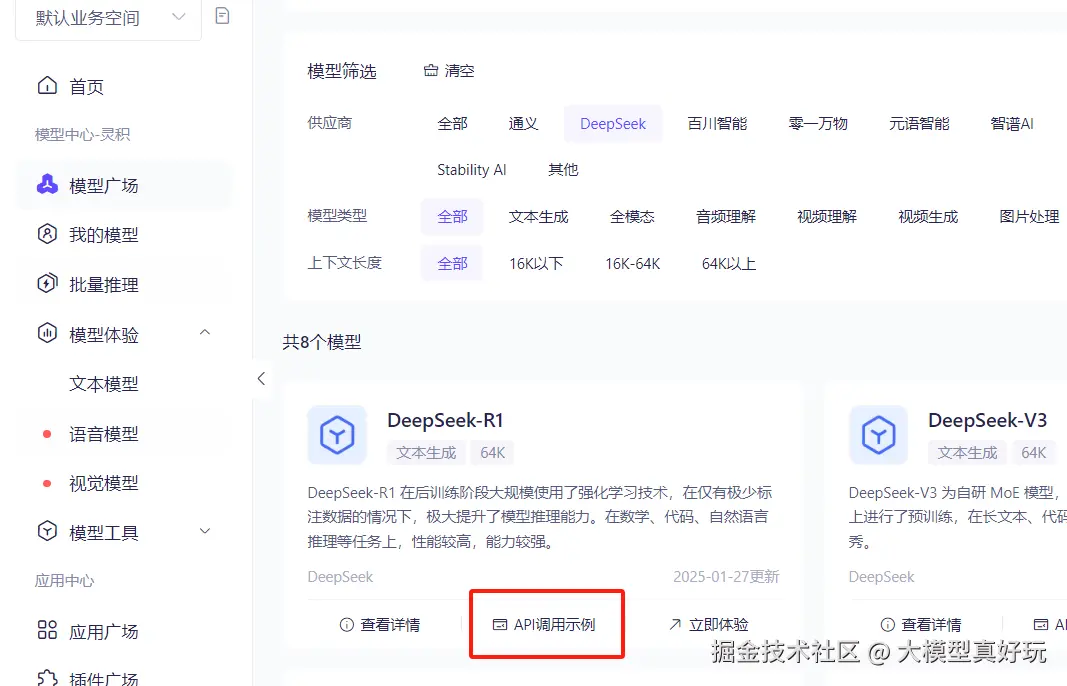Click the 模型体验 chart icon
Image resolution: width=1067 pixels, height=686 pixels.
47,333
